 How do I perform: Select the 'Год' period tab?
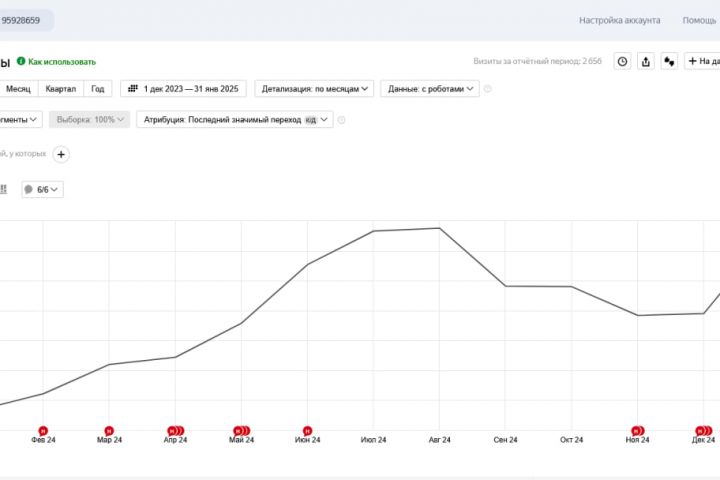(x=98, y=89)
